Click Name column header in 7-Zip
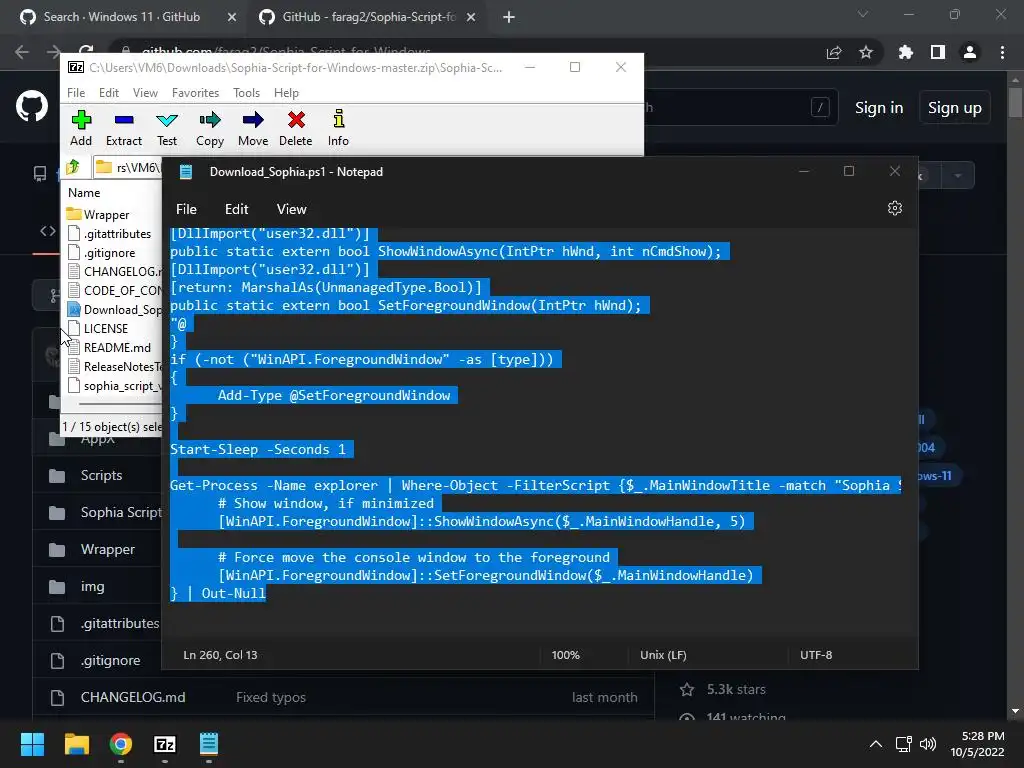Screen dimensions: 1024x768 tap(84, 193)
